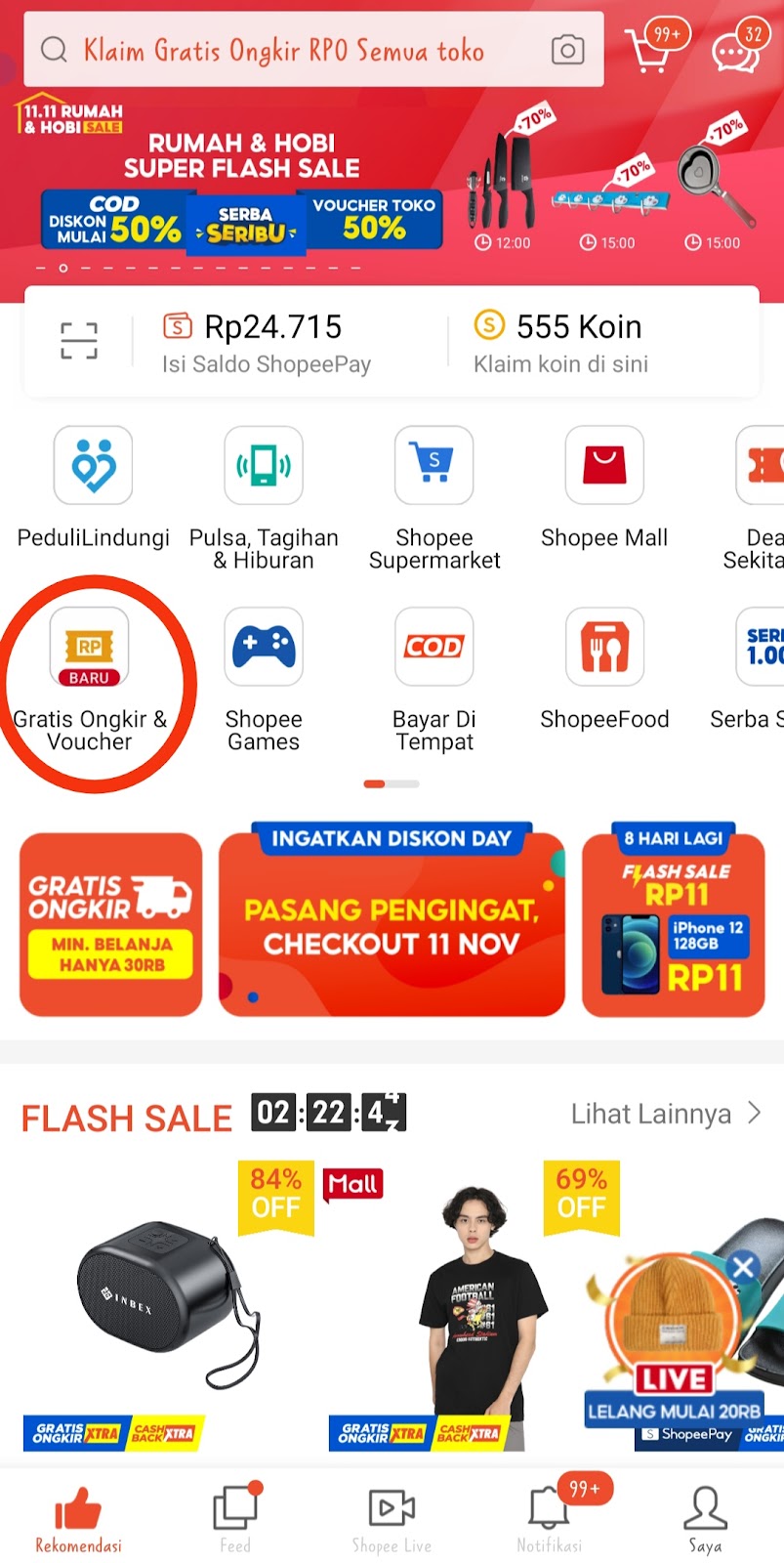Open PeduliLindungi shortcut
Screen dimensions: 784x1563
pos(93,465)
